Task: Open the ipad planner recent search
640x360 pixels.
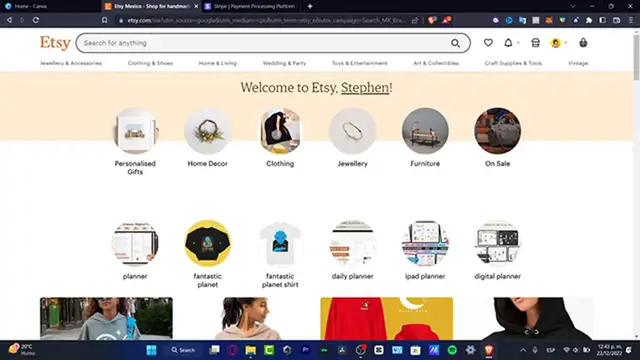Action: [425, 250]
